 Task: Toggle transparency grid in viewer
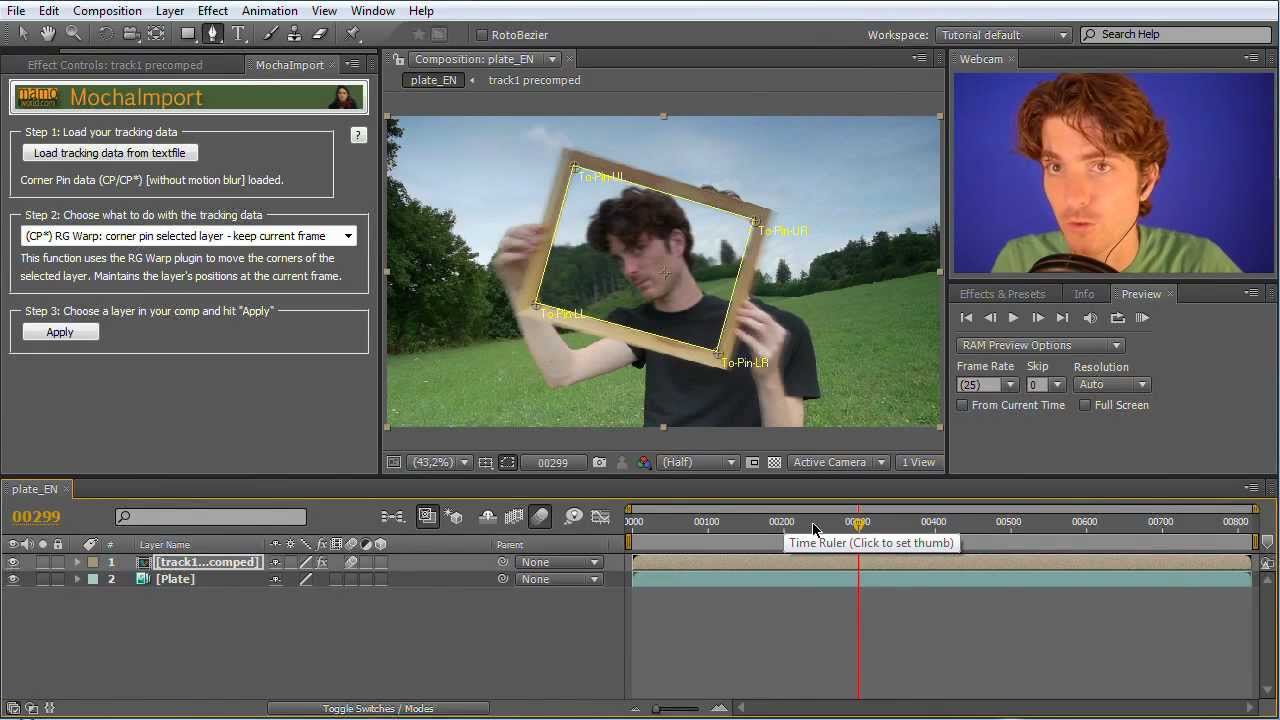coord(774,462)
